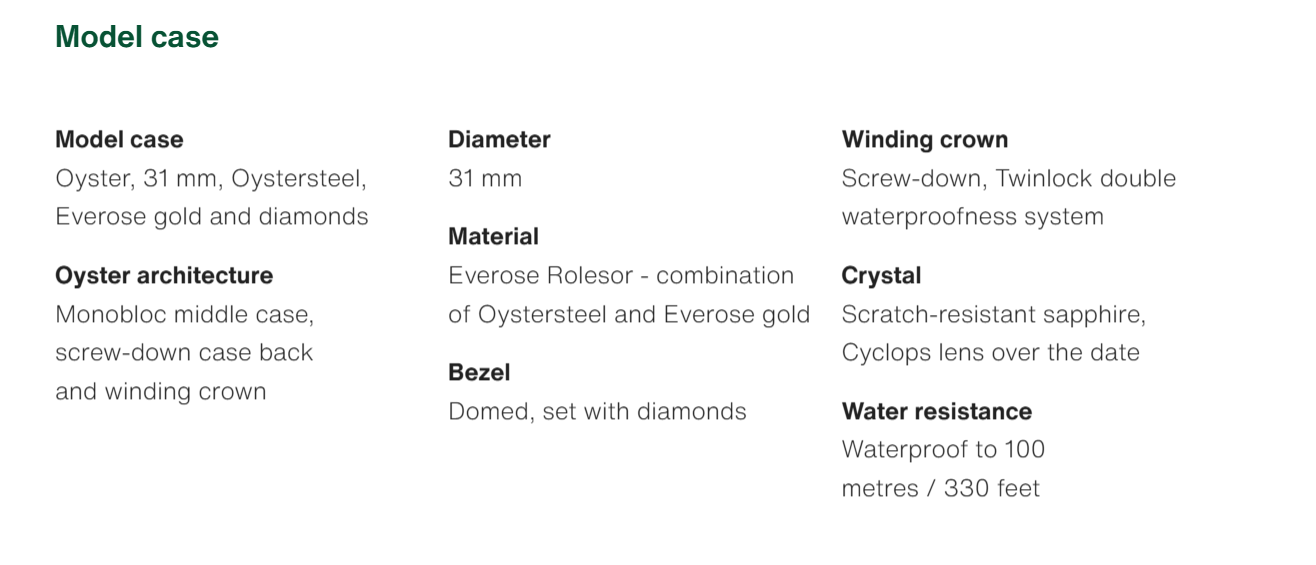Screen dimensions: 1316x565
Task: Click the "Screw-down, Twinlock double" text line
Action: point(1008,178)
